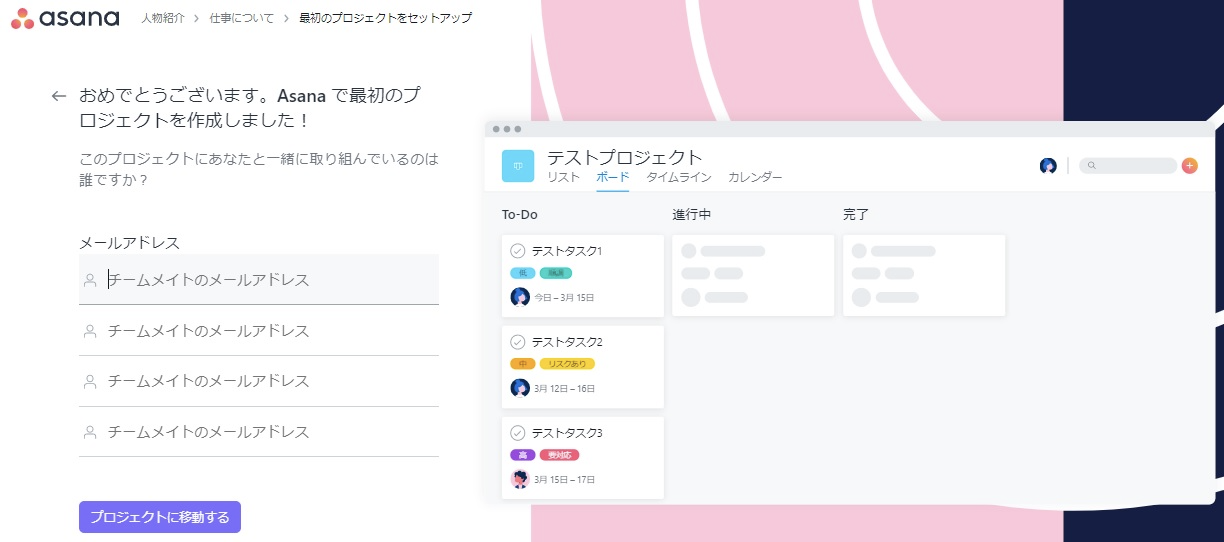Viewport: 1224px width, 542px height.
Task: Go to 人物紹介 breadcrumb step
Action: pyautogui.click(x=161, y=18)
